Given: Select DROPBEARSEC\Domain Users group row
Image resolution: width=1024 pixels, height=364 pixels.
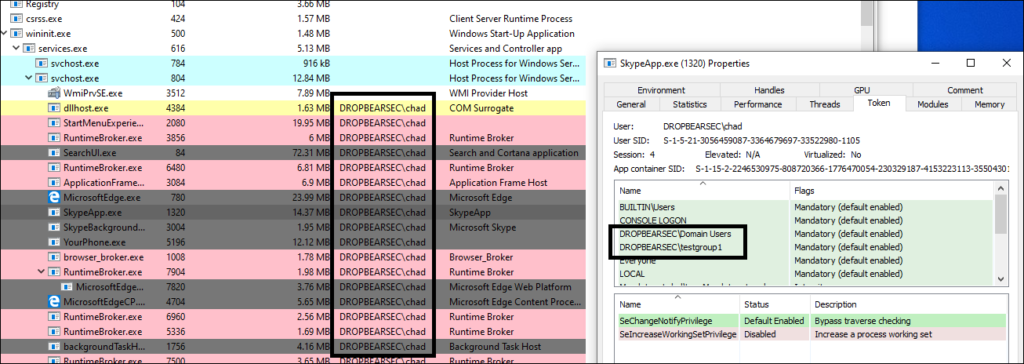Looking at the screenshot, I should coord(804,233).
